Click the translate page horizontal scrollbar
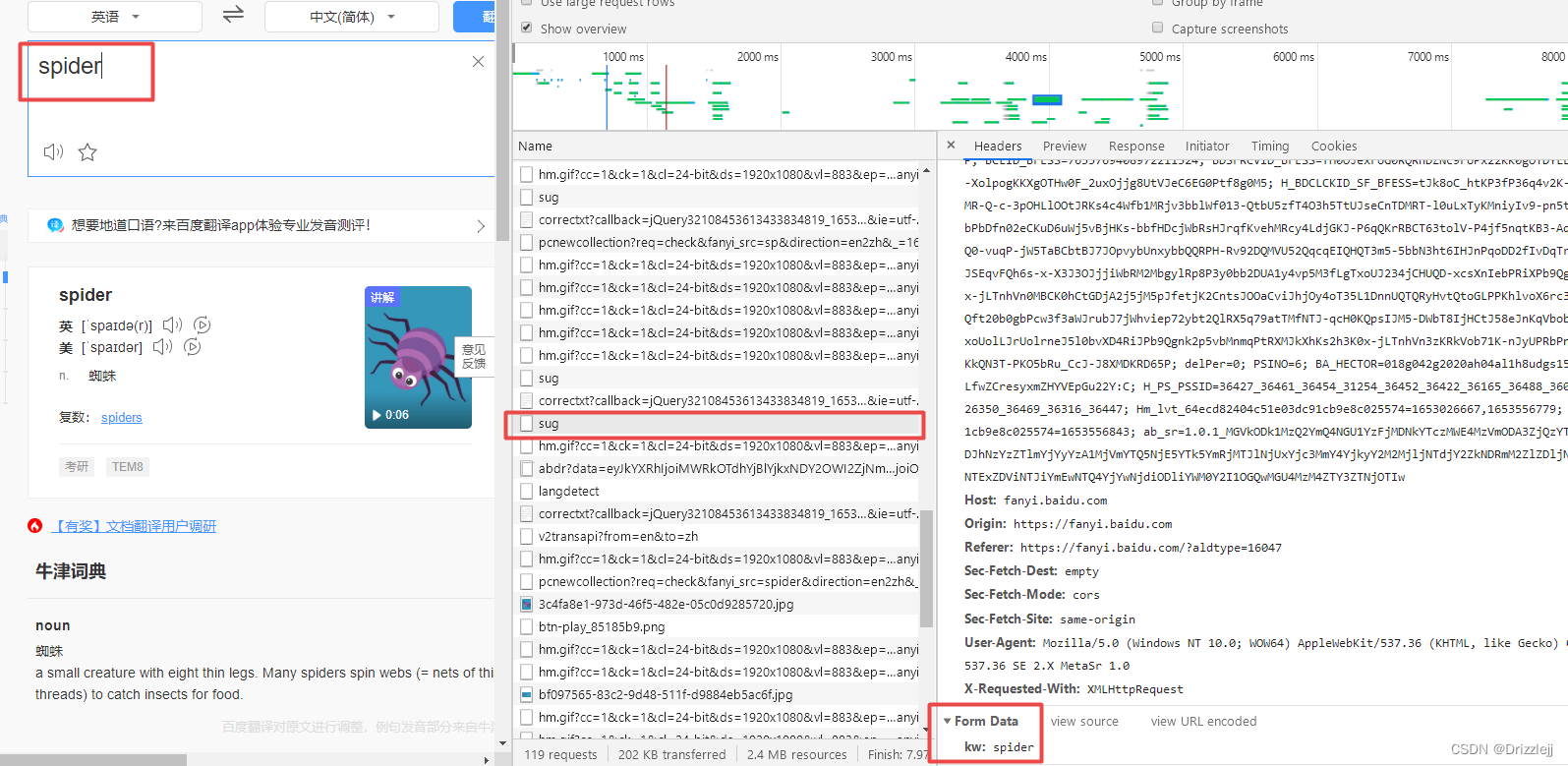The height and width of the screenshot is (766, 1568). tap(93, 760)
